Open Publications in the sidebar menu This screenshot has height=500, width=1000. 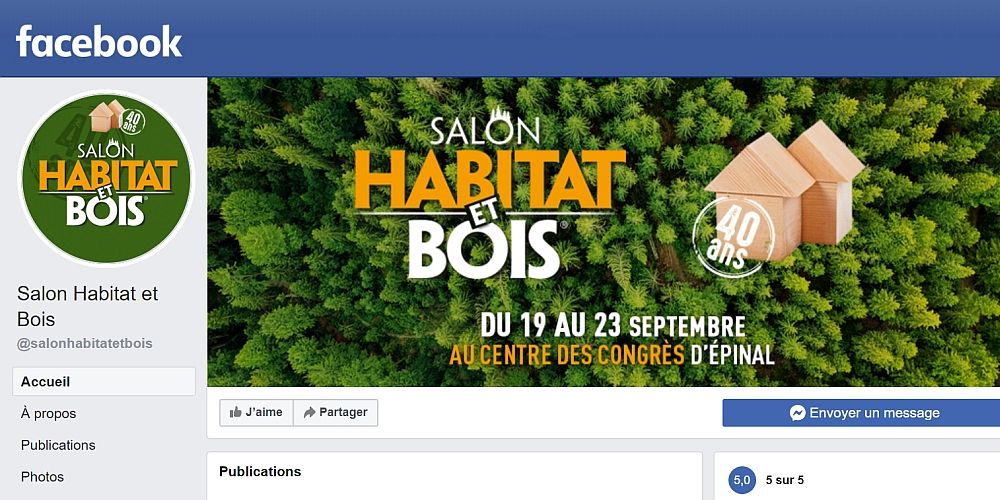tap(58, 445)
